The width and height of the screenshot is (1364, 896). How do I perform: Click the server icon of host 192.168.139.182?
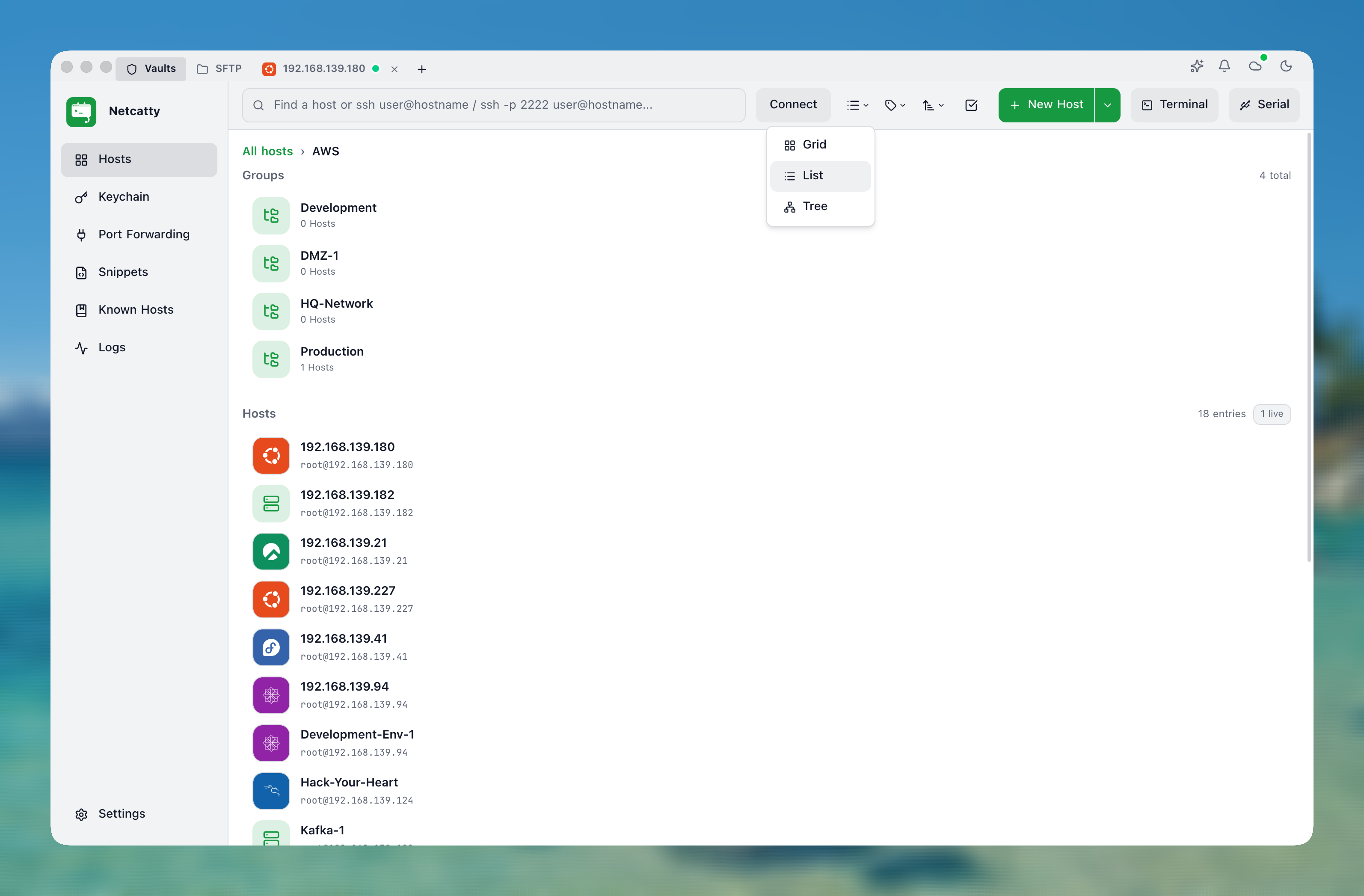pos(271,503)
